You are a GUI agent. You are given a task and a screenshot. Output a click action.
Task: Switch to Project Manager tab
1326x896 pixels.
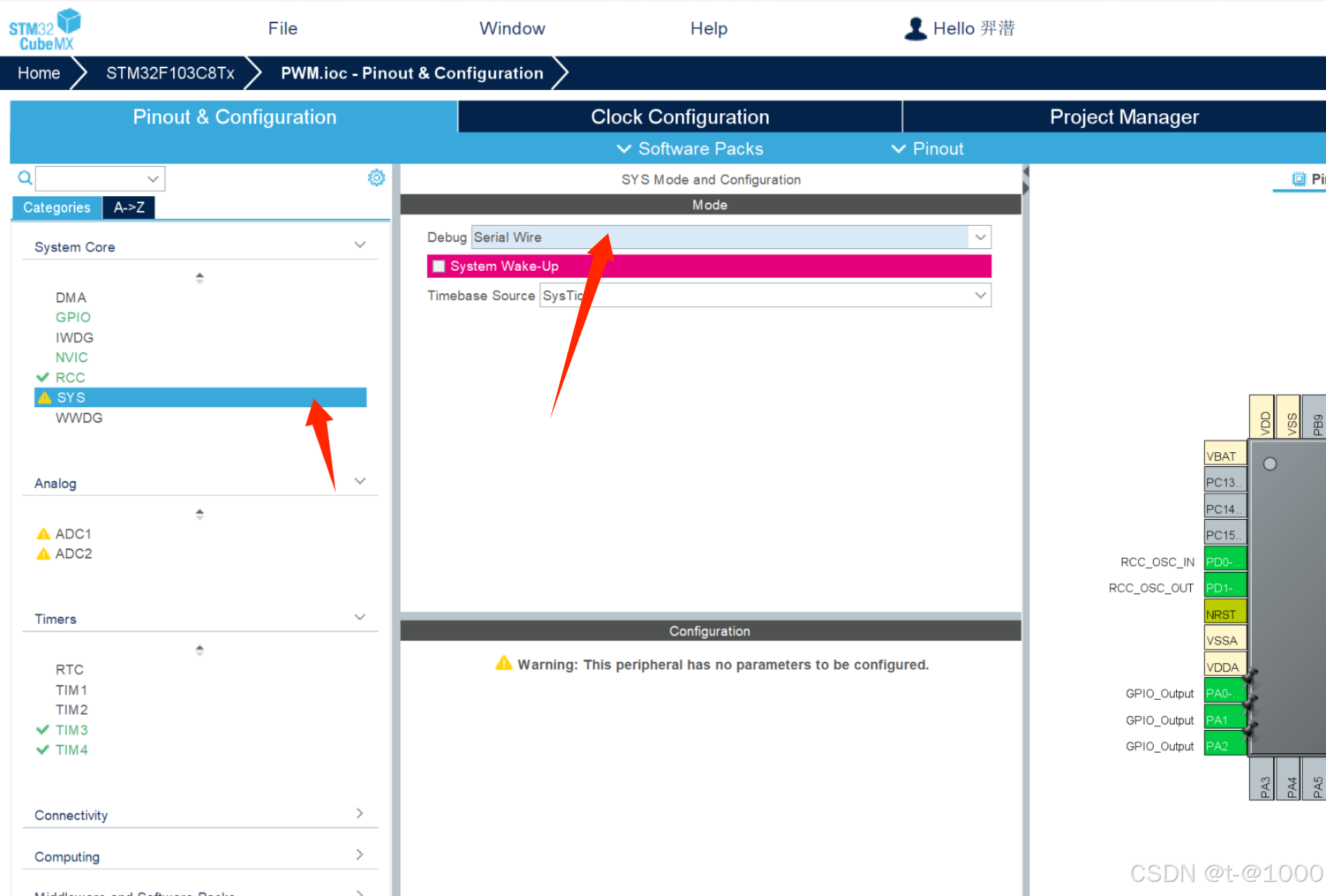(1123, 117)
